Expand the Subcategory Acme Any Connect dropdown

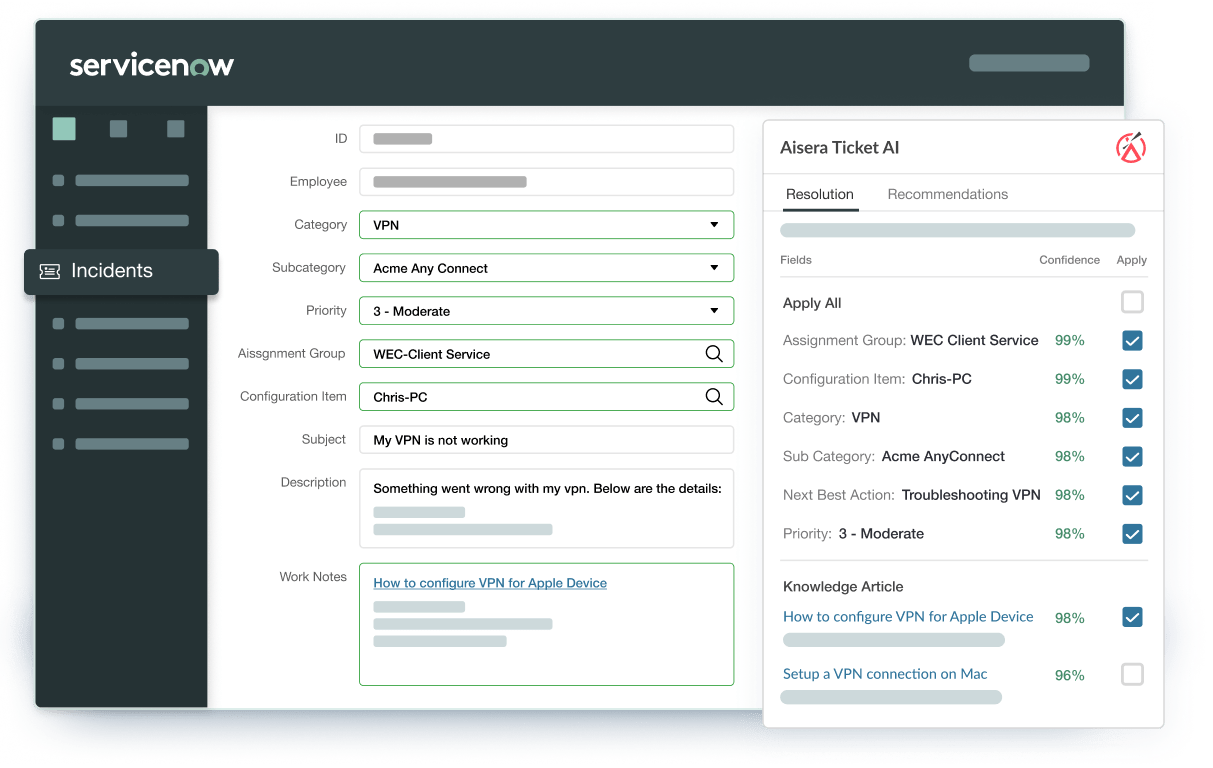(x=714, y=267)
